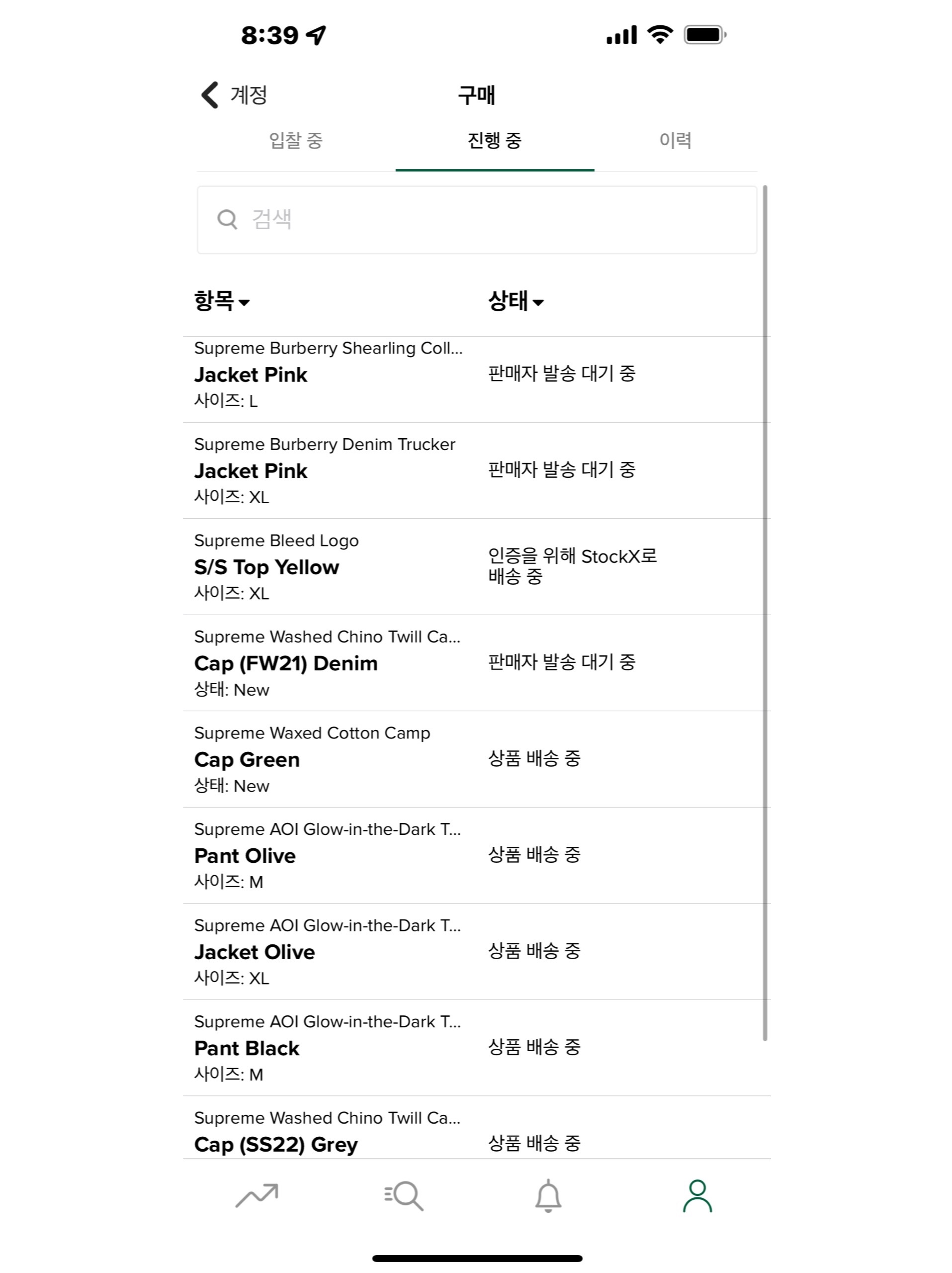Open the account profile icon
The width and height of the screenshot is (952, 1273).
pyautogui.click(x=697, y=1195)
